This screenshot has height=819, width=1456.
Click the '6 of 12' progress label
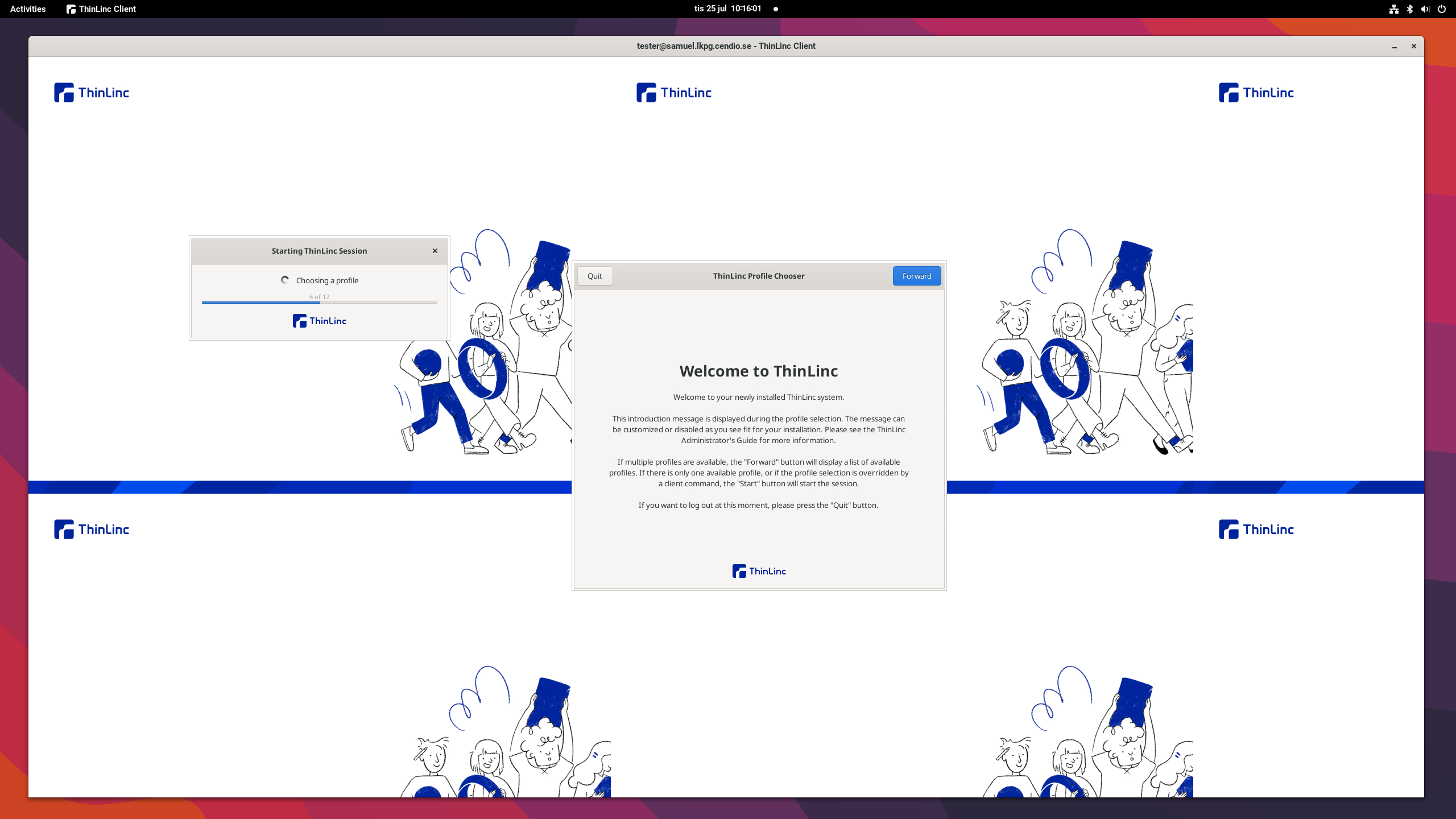(x=319, y=297)
